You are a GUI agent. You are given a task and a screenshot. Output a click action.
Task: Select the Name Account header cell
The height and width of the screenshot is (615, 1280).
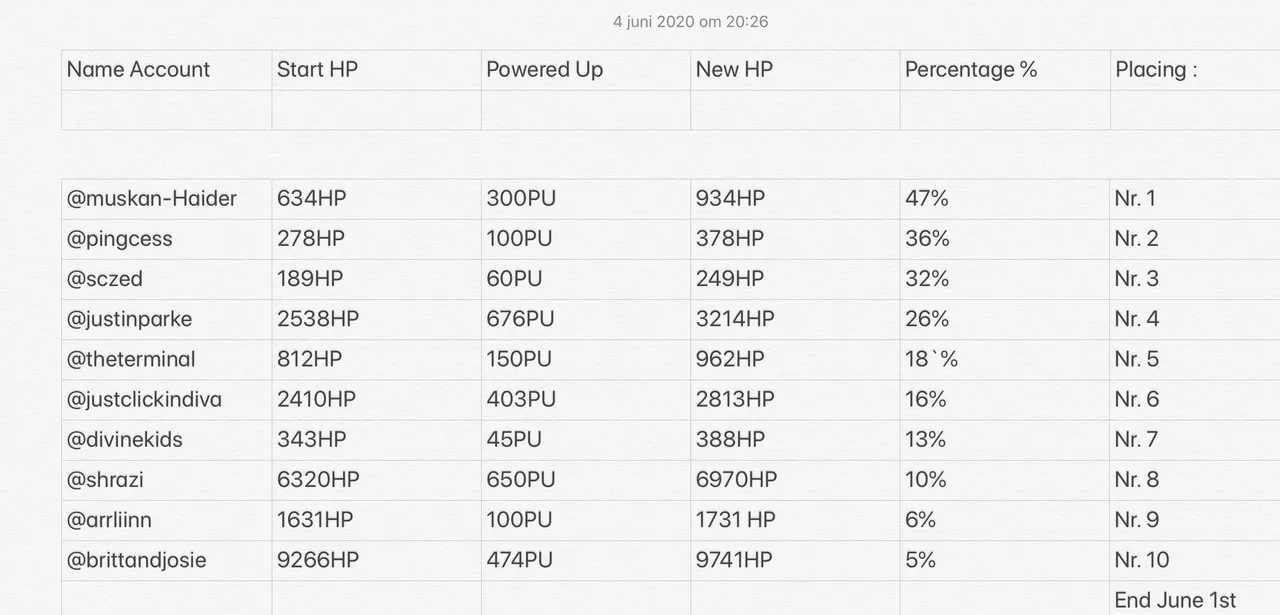point(167,70)
